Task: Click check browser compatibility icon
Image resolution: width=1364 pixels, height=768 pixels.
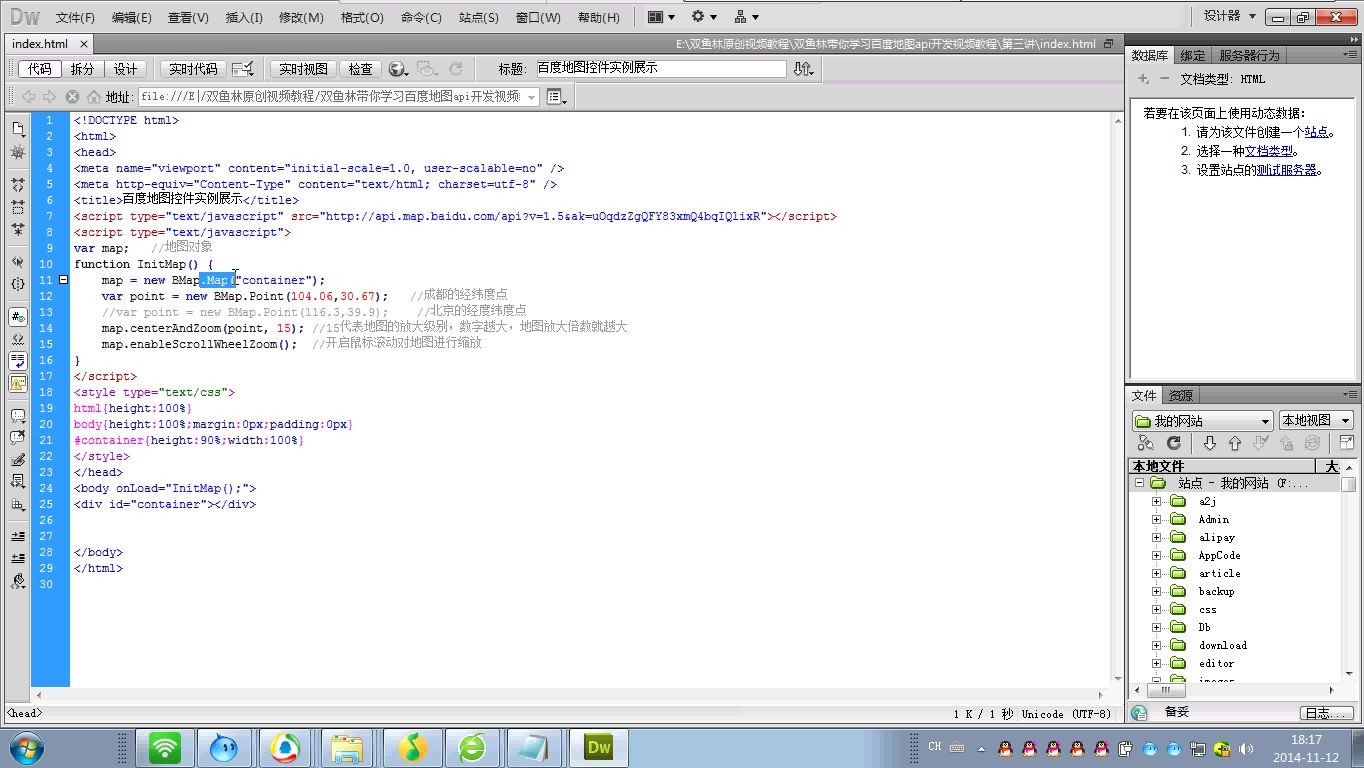Action: pos(242,69)
